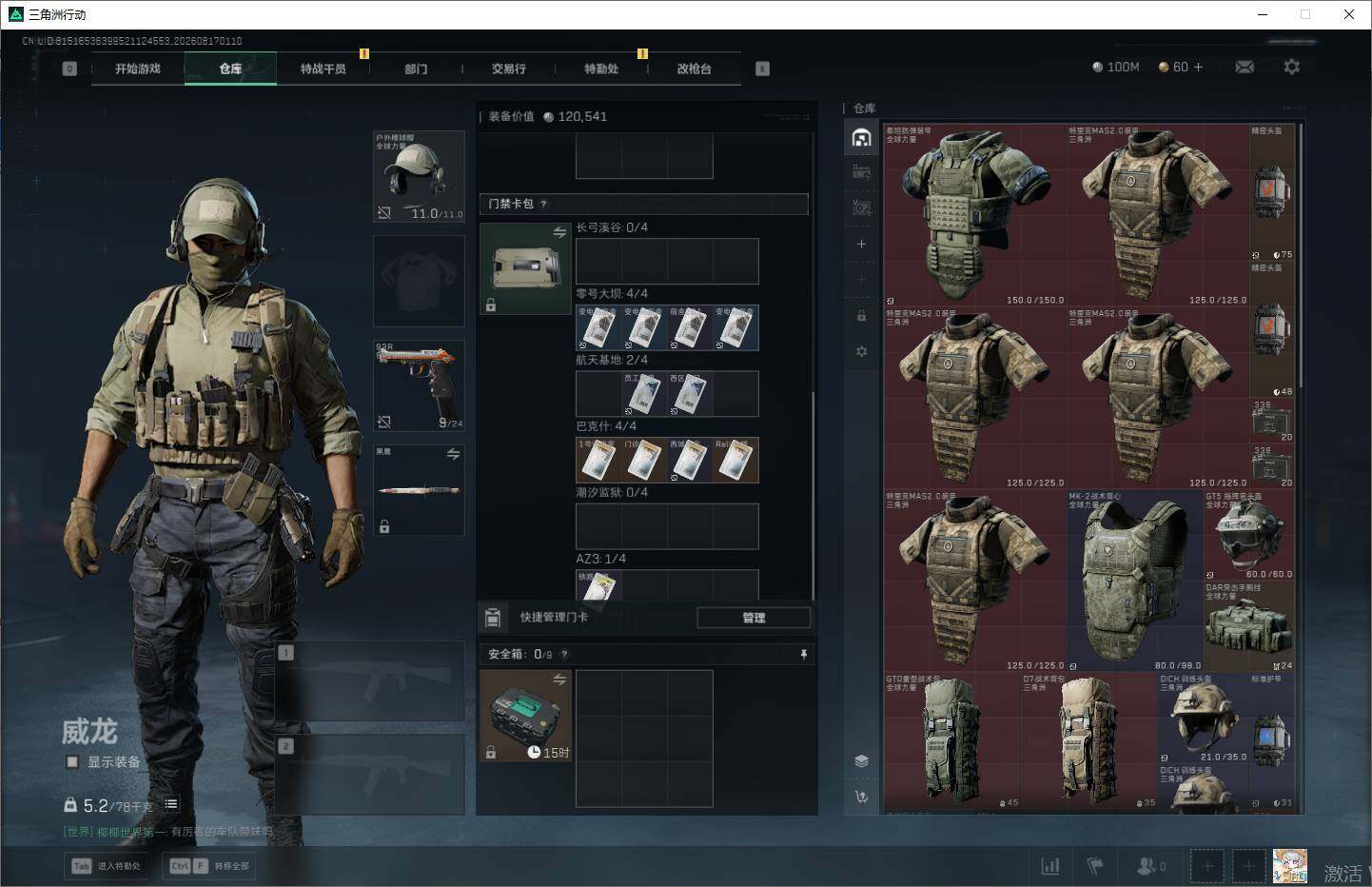Viewport: 1372px width, 887px height.
Task: Select the DICH helmet showing 21.0/35.0
Action: point(1204,719)
